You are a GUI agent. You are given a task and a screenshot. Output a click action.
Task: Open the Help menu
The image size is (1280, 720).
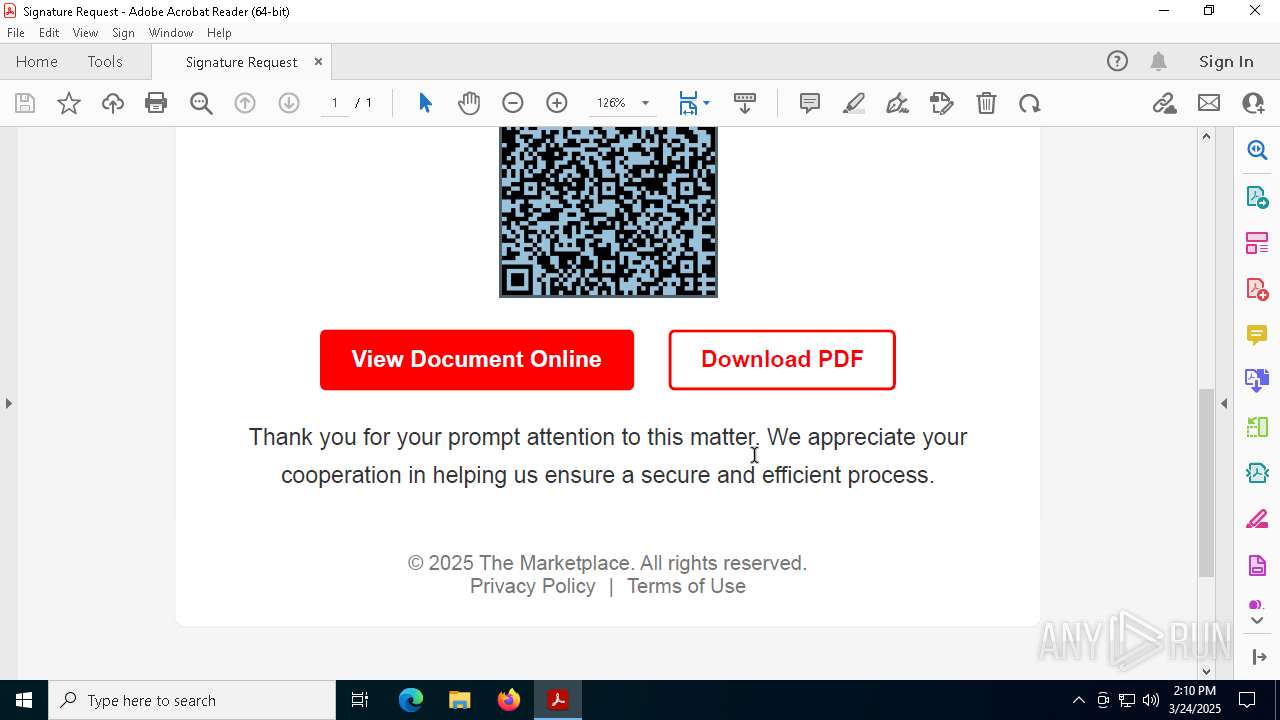coord(219,33)
